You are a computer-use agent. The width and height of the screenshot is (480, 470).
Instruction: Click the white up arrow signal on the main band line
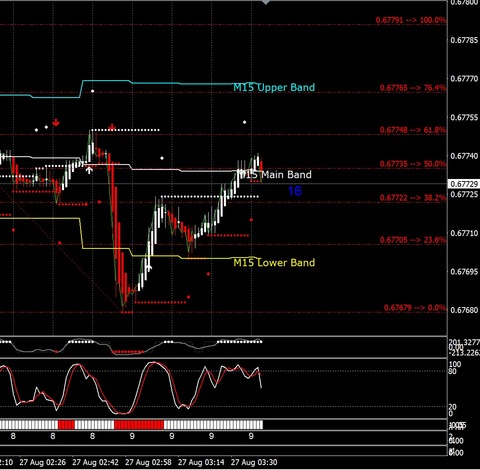click(x=89, y=170)
